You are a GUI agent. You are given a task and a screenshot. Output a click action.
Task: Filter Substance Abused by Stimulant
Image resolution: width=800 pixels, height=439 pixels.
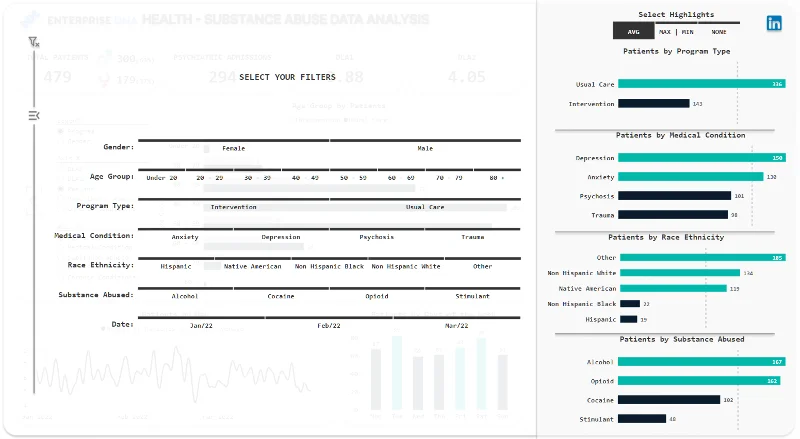473,296
